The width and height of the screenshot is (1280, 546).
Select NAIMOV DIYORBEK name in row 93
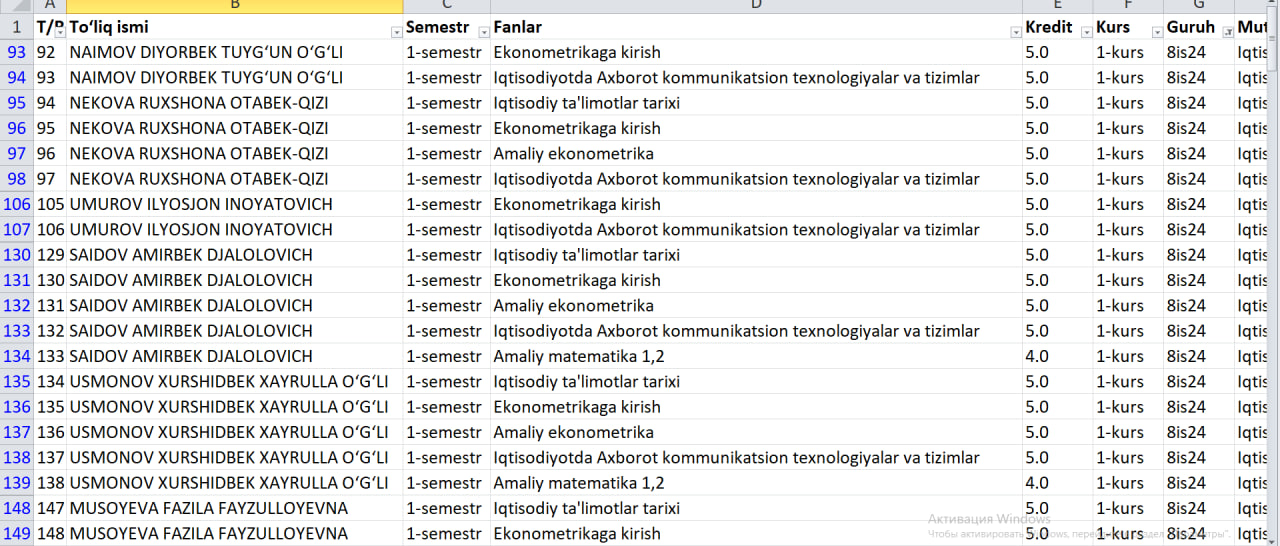(235, 52)
